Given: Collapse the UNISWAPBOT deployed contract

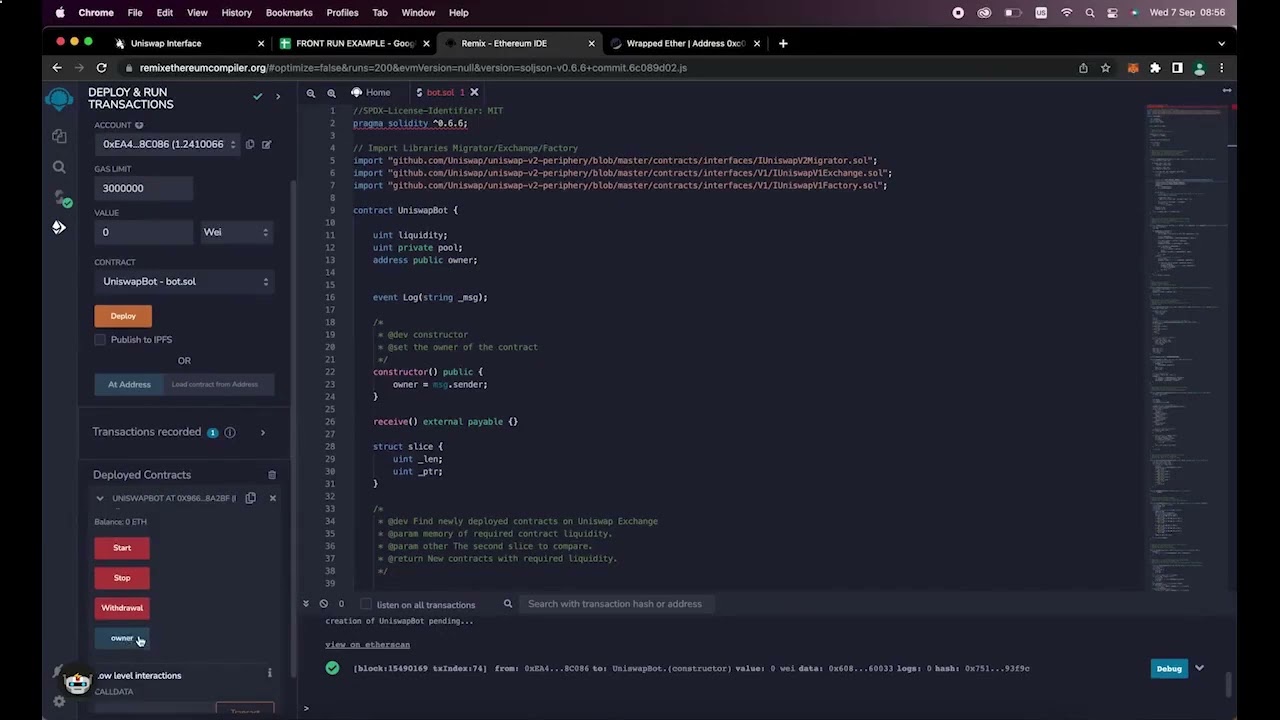Looking at the screenshot, I should pyautogui.click(x=99, y=498).
